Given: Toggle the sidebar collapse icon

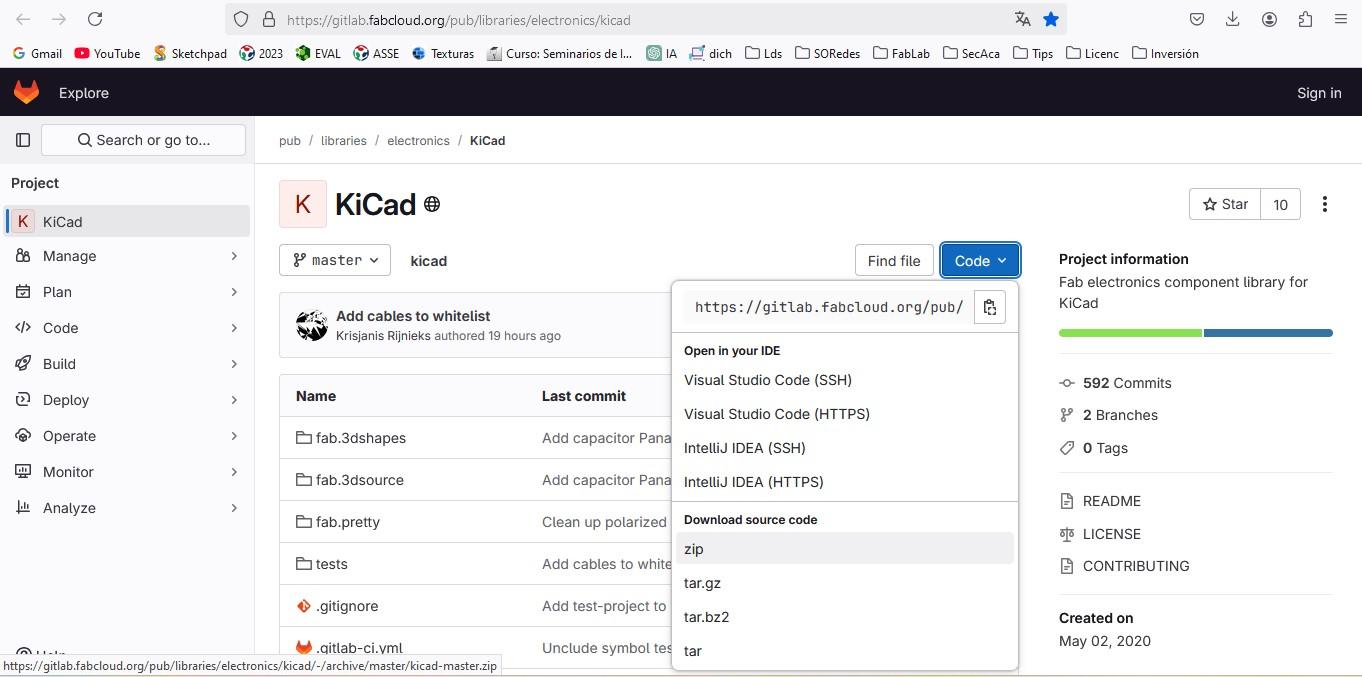Looking at the screenshot, I should click(x=23, y=140).
